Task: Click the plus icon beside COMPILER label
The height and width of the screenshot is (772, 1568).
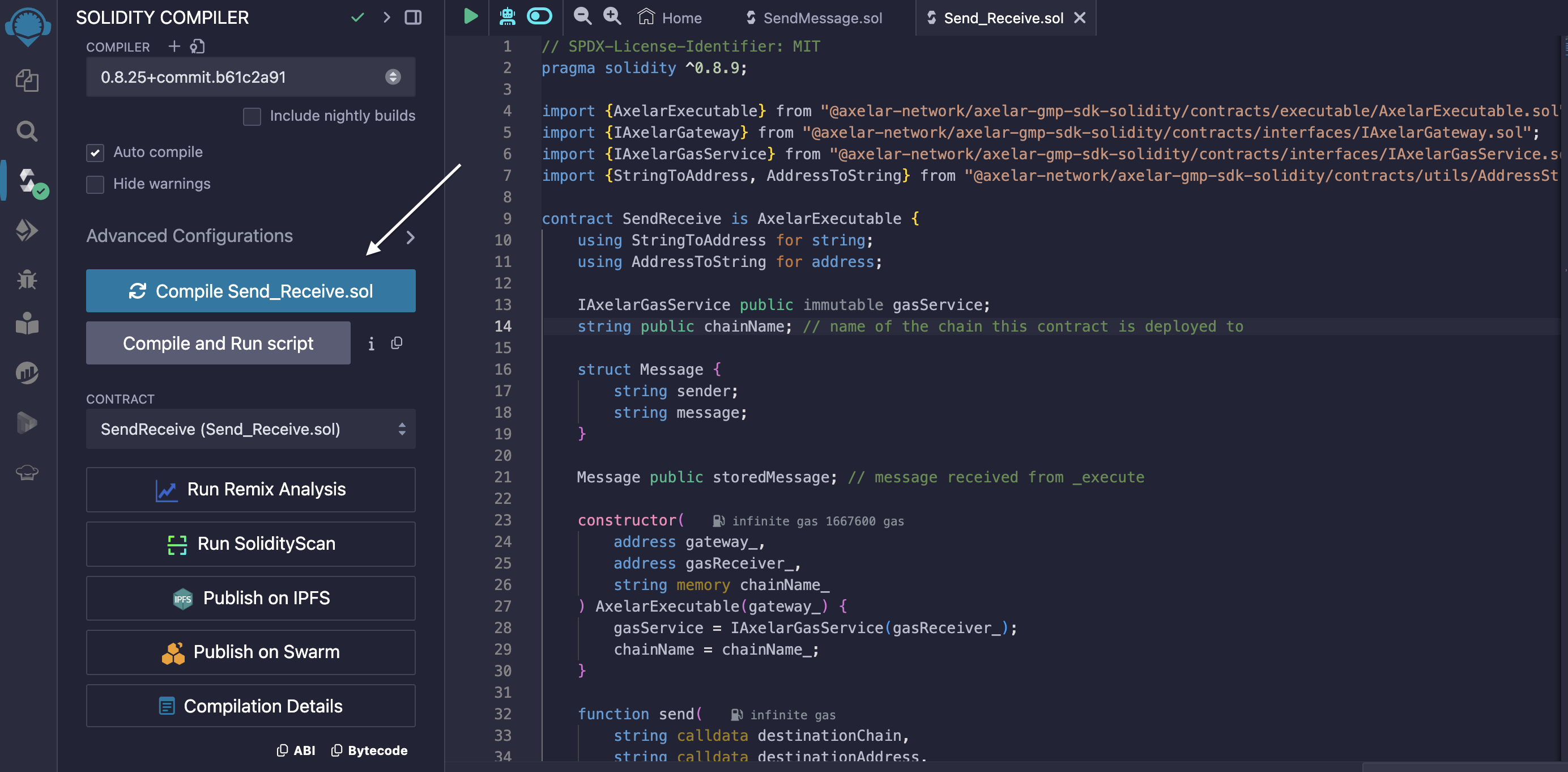Action: tap(174, 46)
